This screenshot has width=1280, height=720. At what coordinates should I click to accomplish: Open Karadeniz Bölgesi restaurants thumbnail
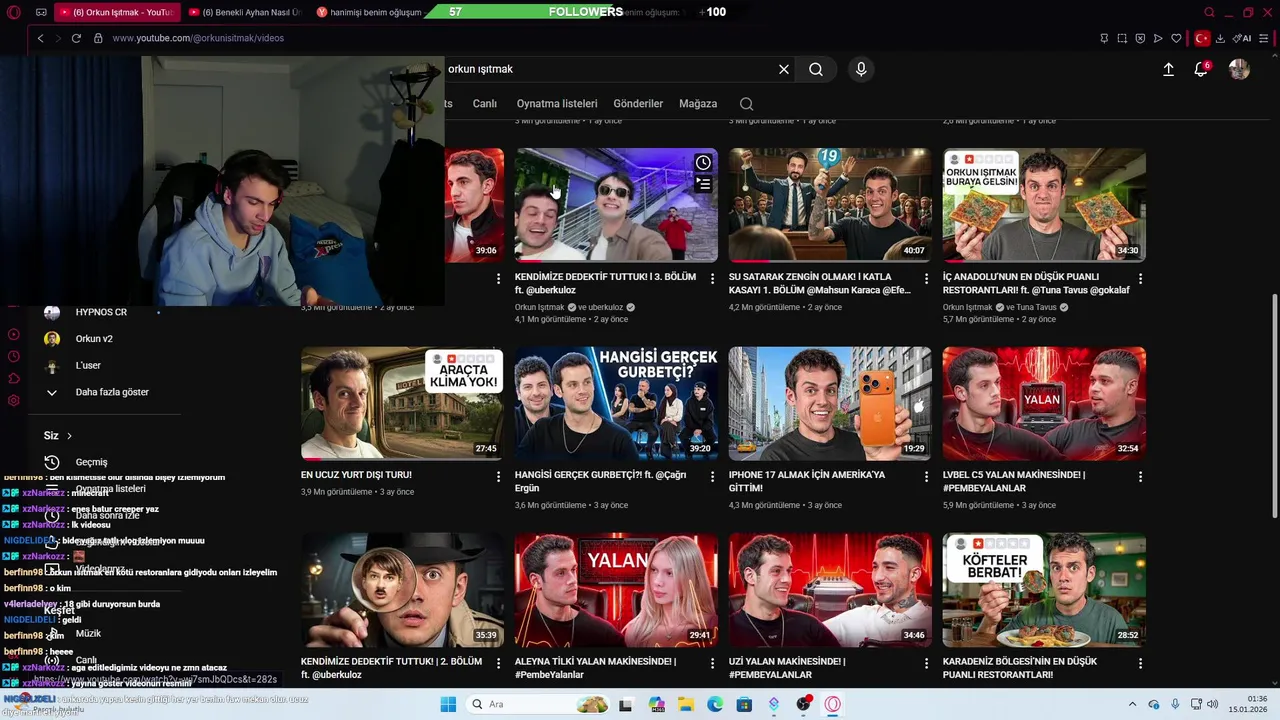click(x=1044, y=590)
